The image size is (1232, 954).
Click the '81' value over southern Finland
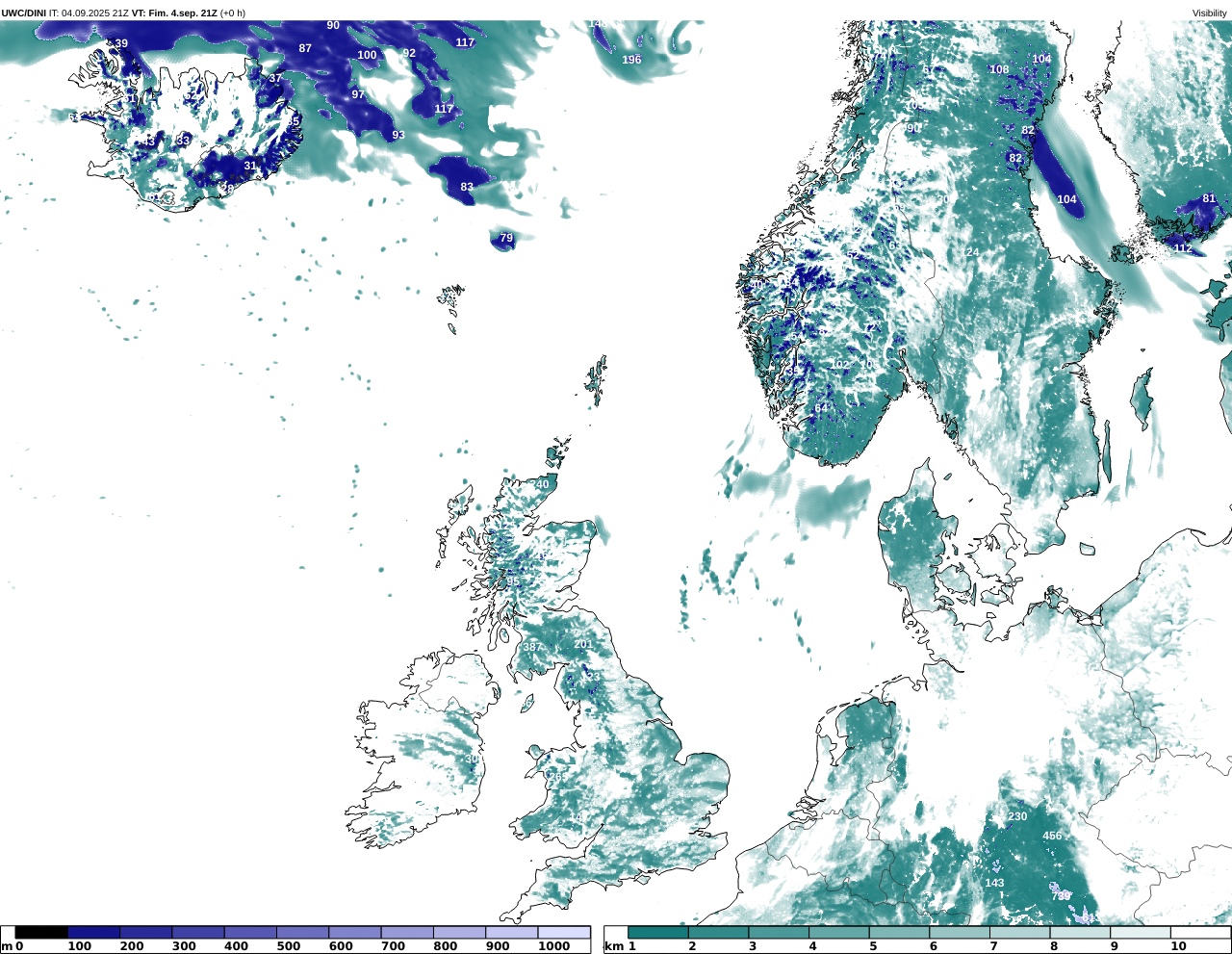(x=1209, y=199)
